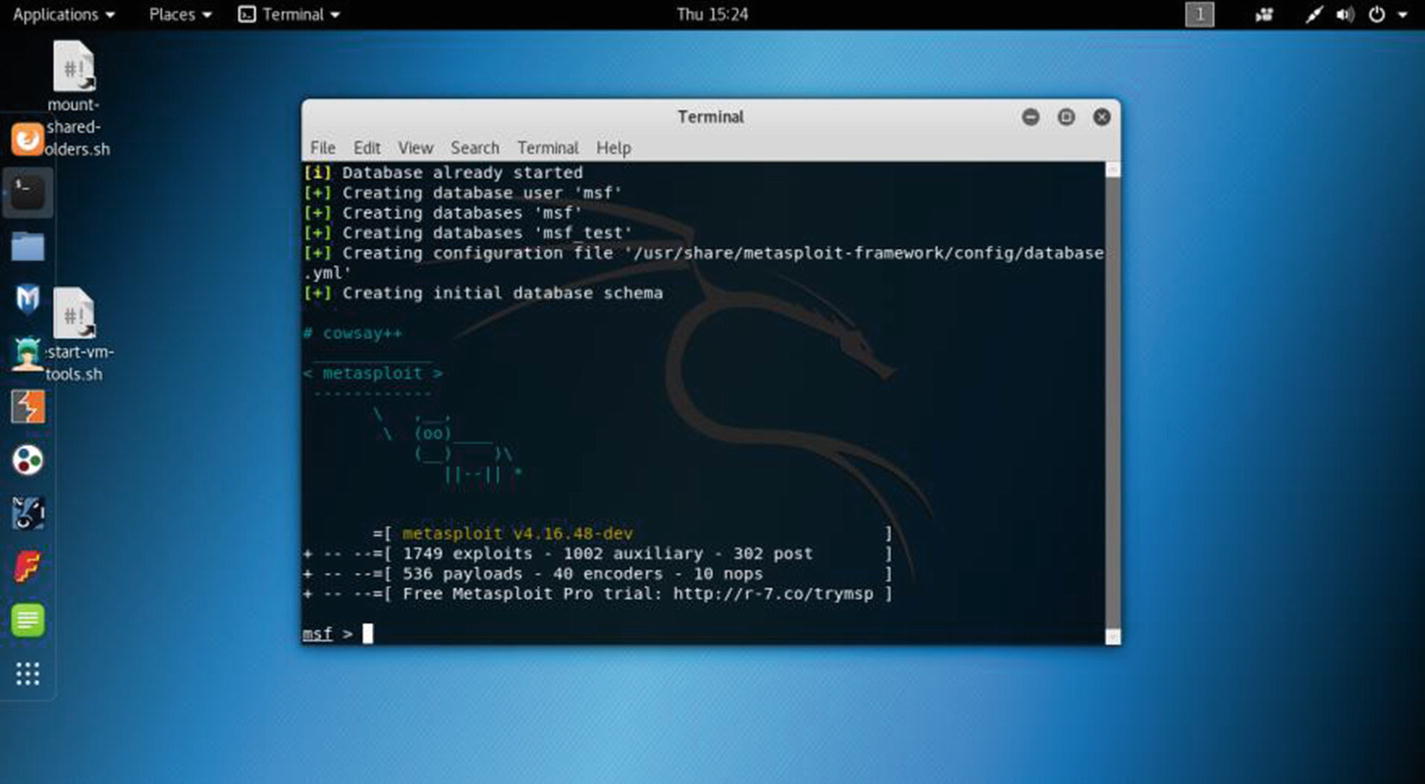Open the Places menu
This screenshot has width=1425, height=784.
click(180, 15)
